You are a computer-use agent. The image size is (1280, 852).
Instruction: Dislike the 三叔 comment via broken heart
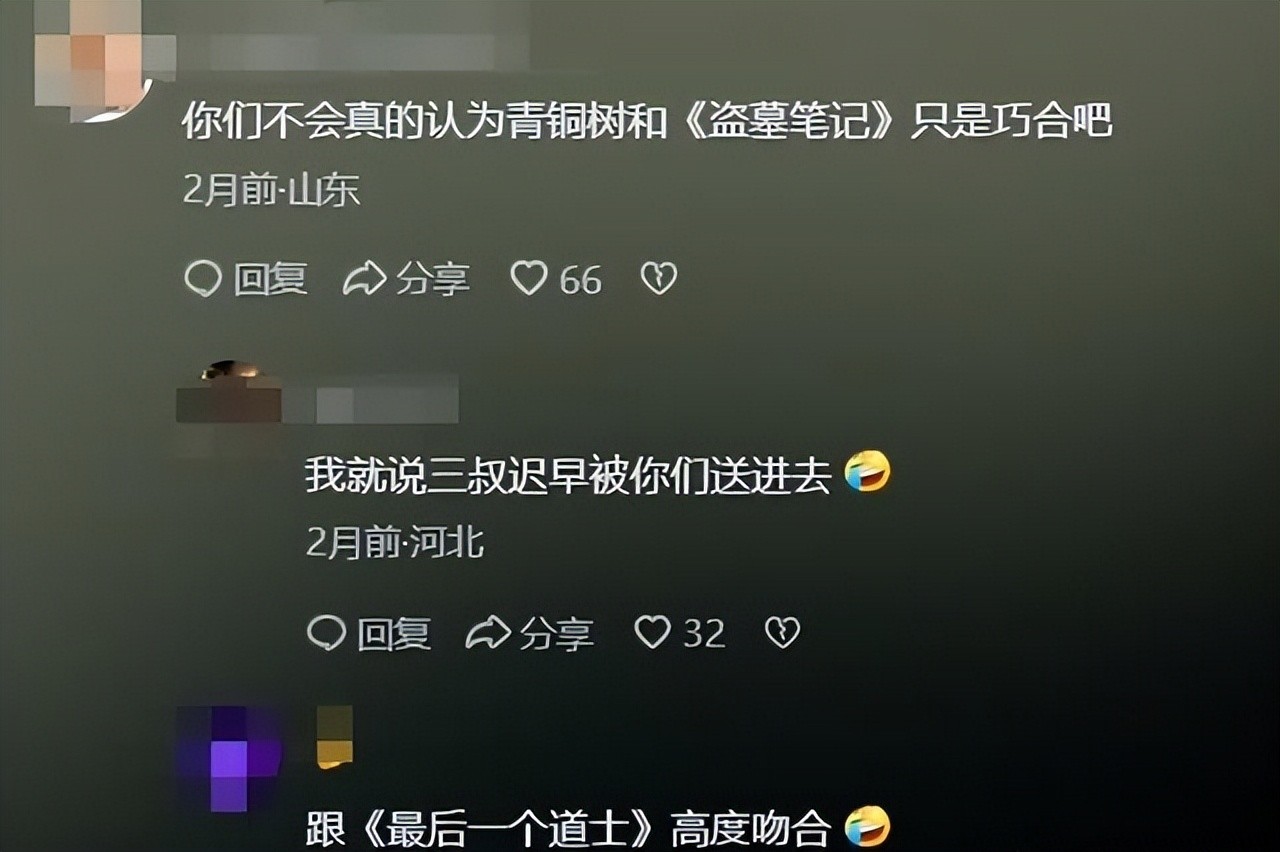[782, 632]
